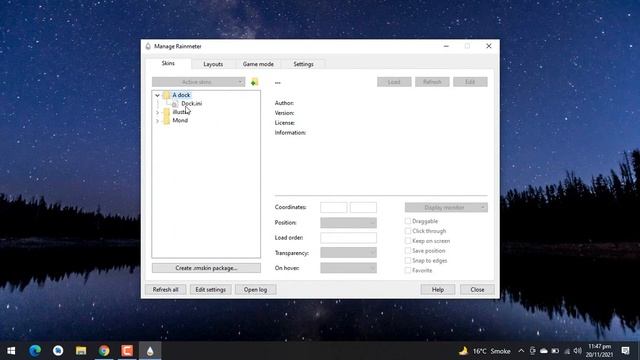
Task: Click the Help button
Action: pyautogui.click(x=438, y=289)
